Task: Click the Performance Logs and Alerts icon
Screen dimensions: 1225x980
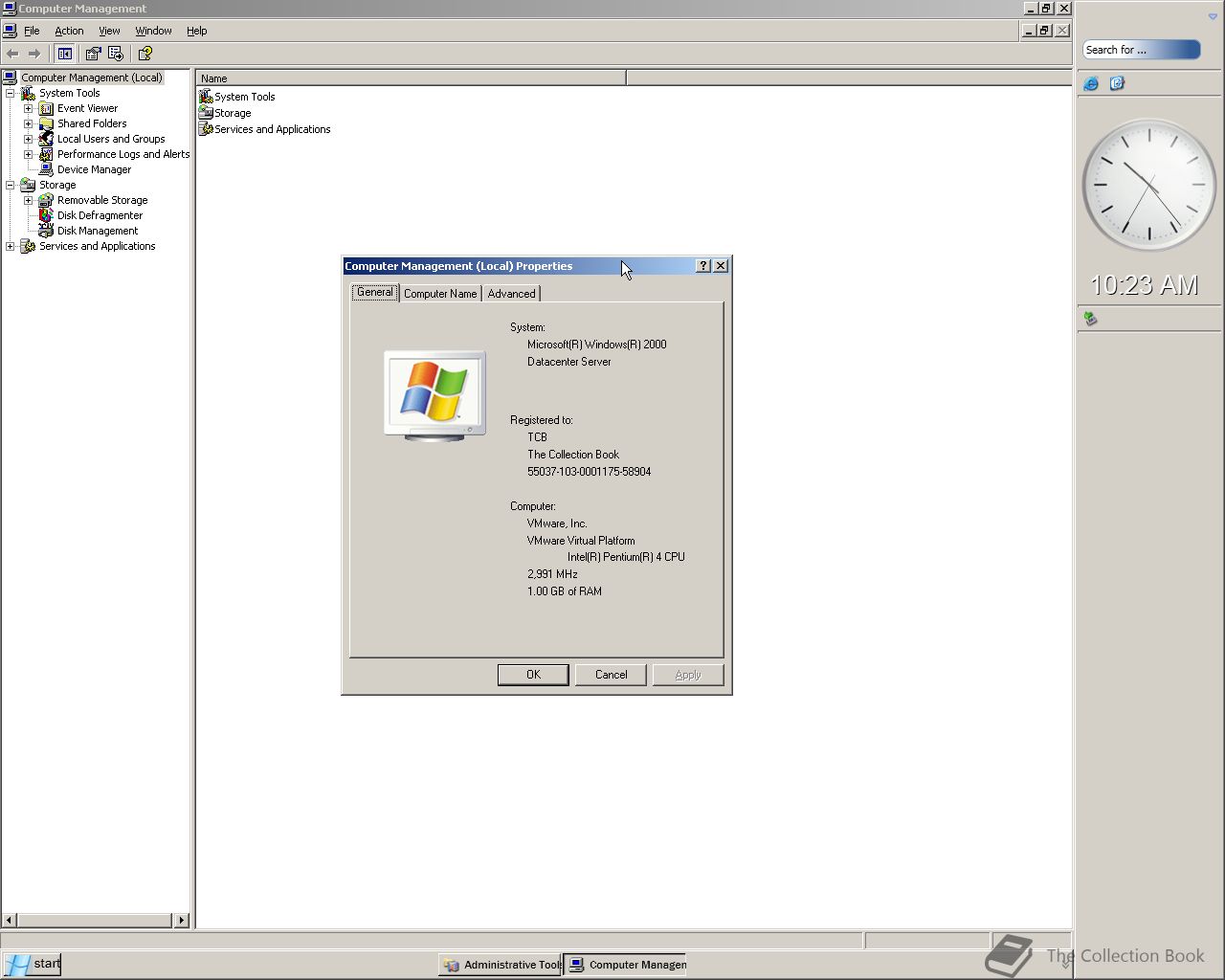Action: (46, 154)
